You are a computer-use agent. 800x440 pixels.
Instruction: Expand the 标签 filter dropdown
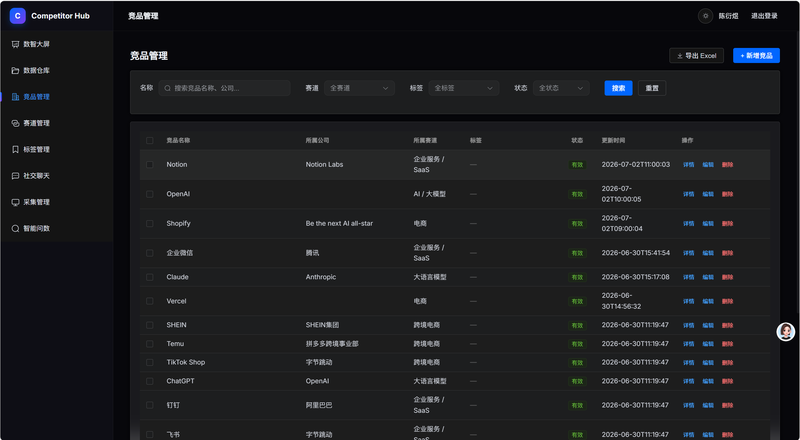(464, 88)
